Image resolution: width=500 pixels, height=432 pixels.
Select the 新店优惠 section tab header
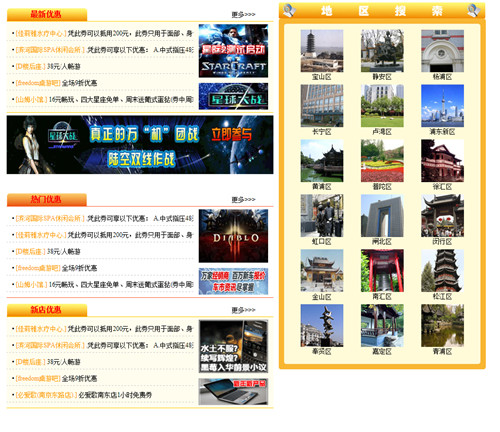(x=47, y=310)
